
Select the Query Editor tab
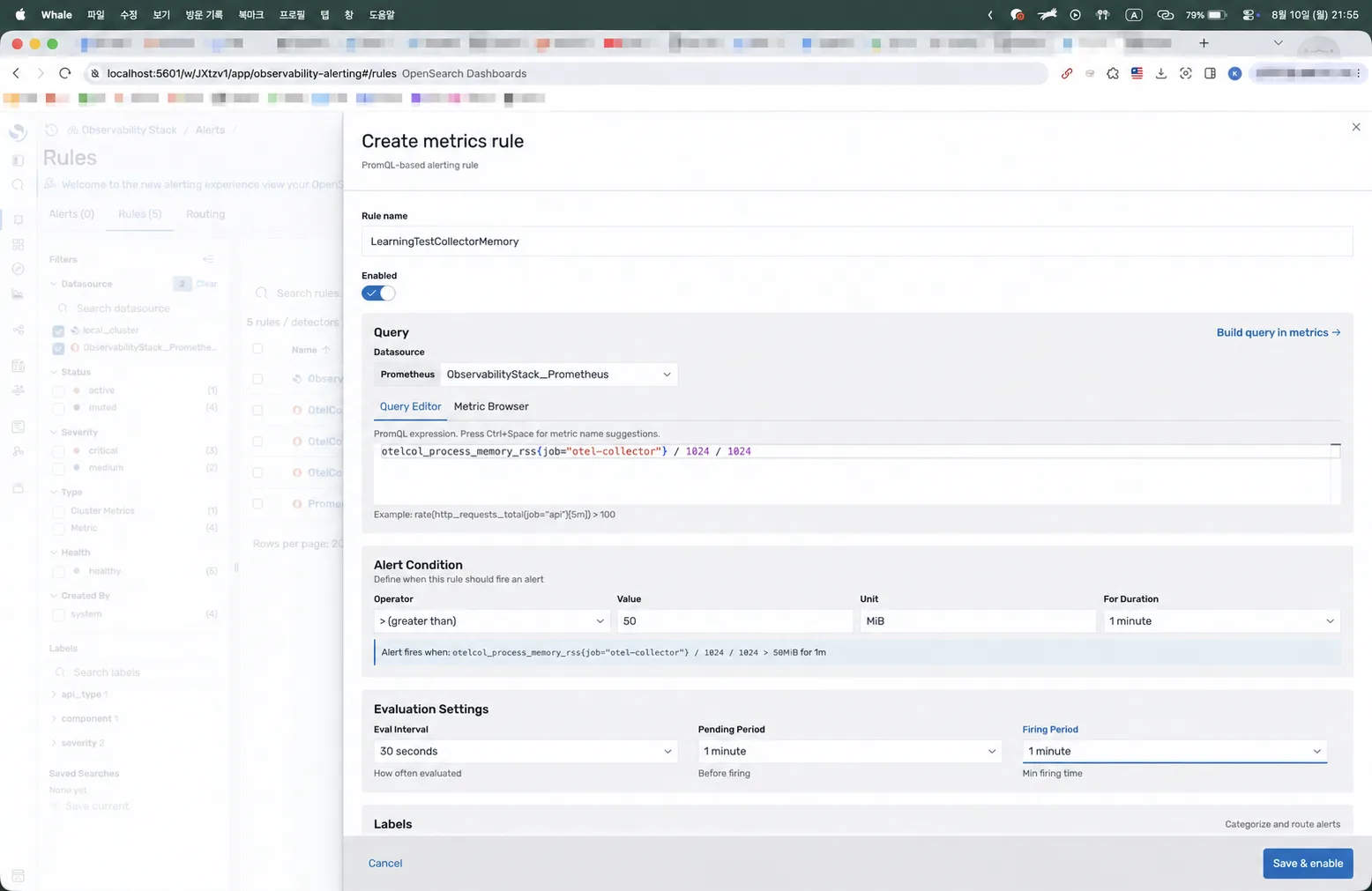tap(410, 406)
